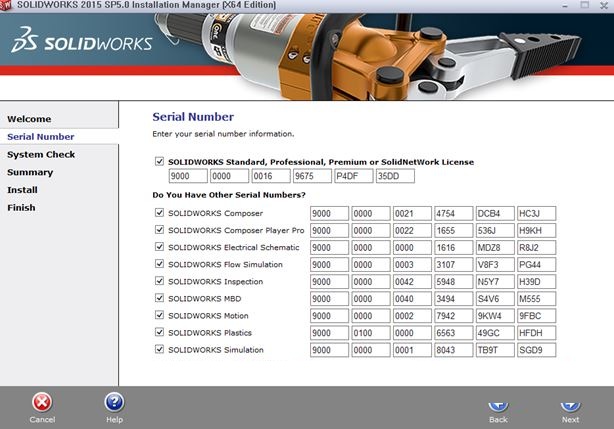Click Inspection field N5Y7

(x=495, y=282)
